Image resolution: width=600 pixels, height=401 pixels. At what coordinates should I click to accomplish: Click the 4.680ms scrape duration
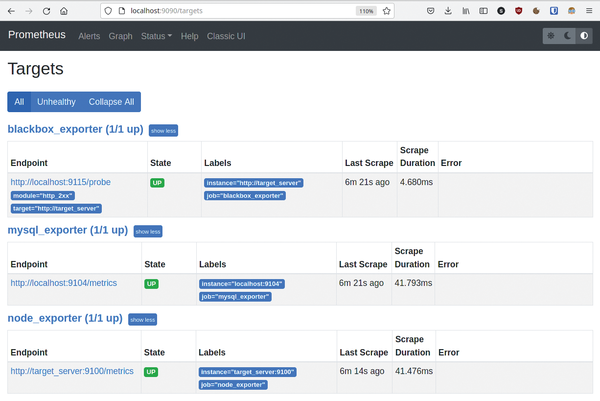(x=416, y=182)
